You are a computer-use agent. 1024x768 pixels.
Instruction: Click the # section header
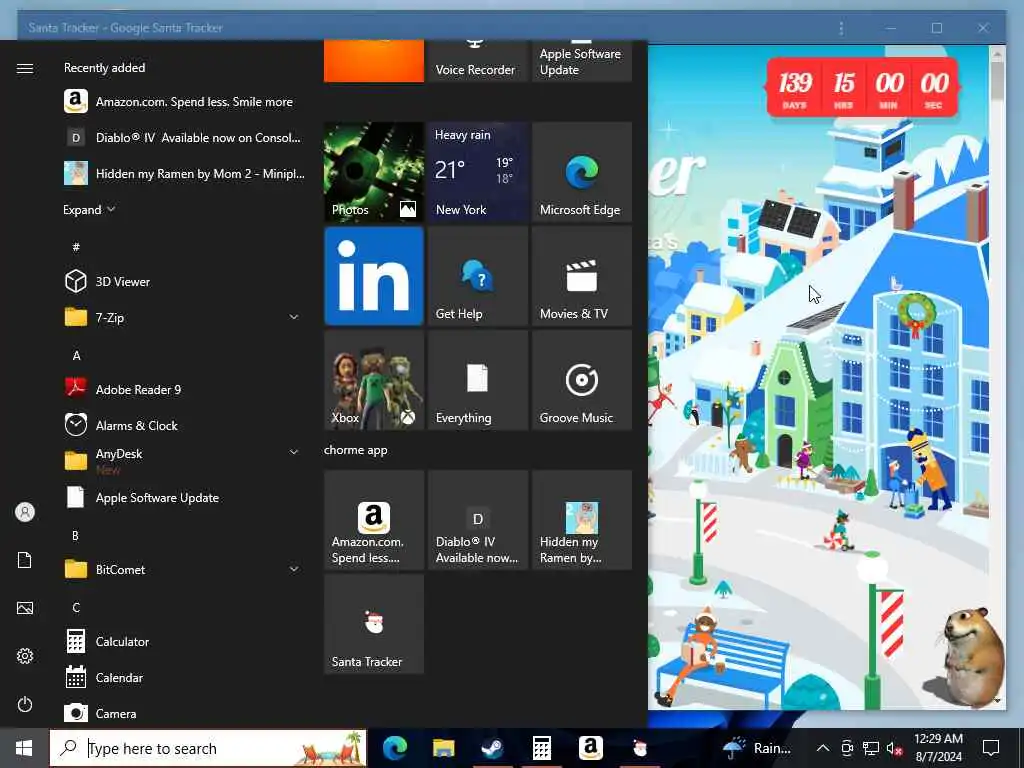76,247
